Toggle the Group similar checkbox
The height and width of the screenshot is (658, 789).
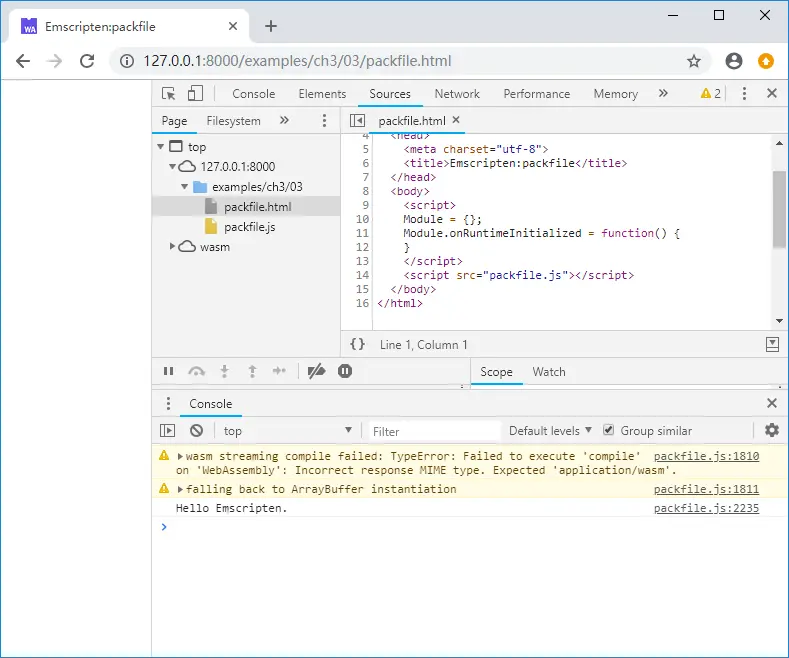coord(608,430)
